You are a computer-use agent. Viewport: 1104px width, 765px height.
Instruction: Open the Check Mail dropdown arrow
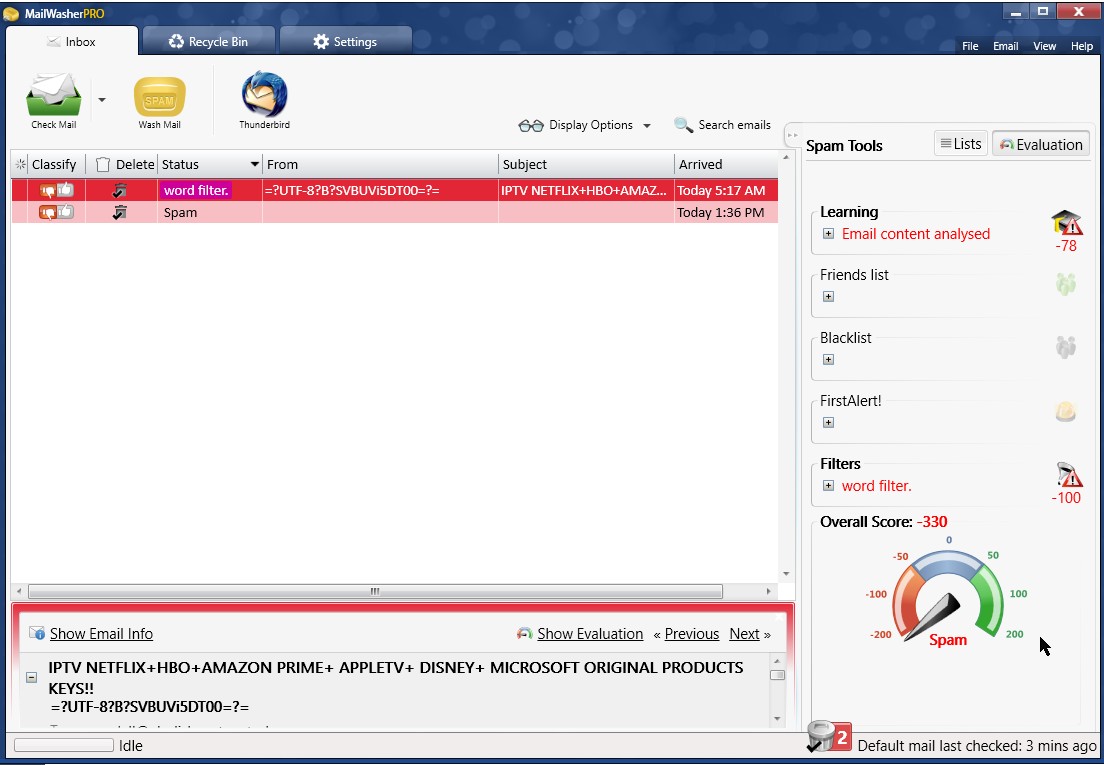tap(101, 100)
